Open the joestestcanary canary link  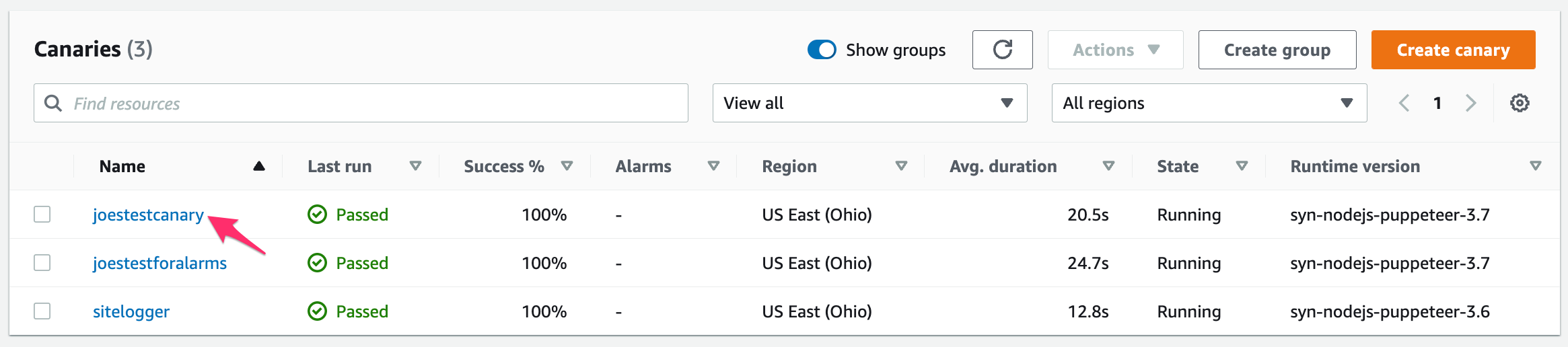[148, 215]
